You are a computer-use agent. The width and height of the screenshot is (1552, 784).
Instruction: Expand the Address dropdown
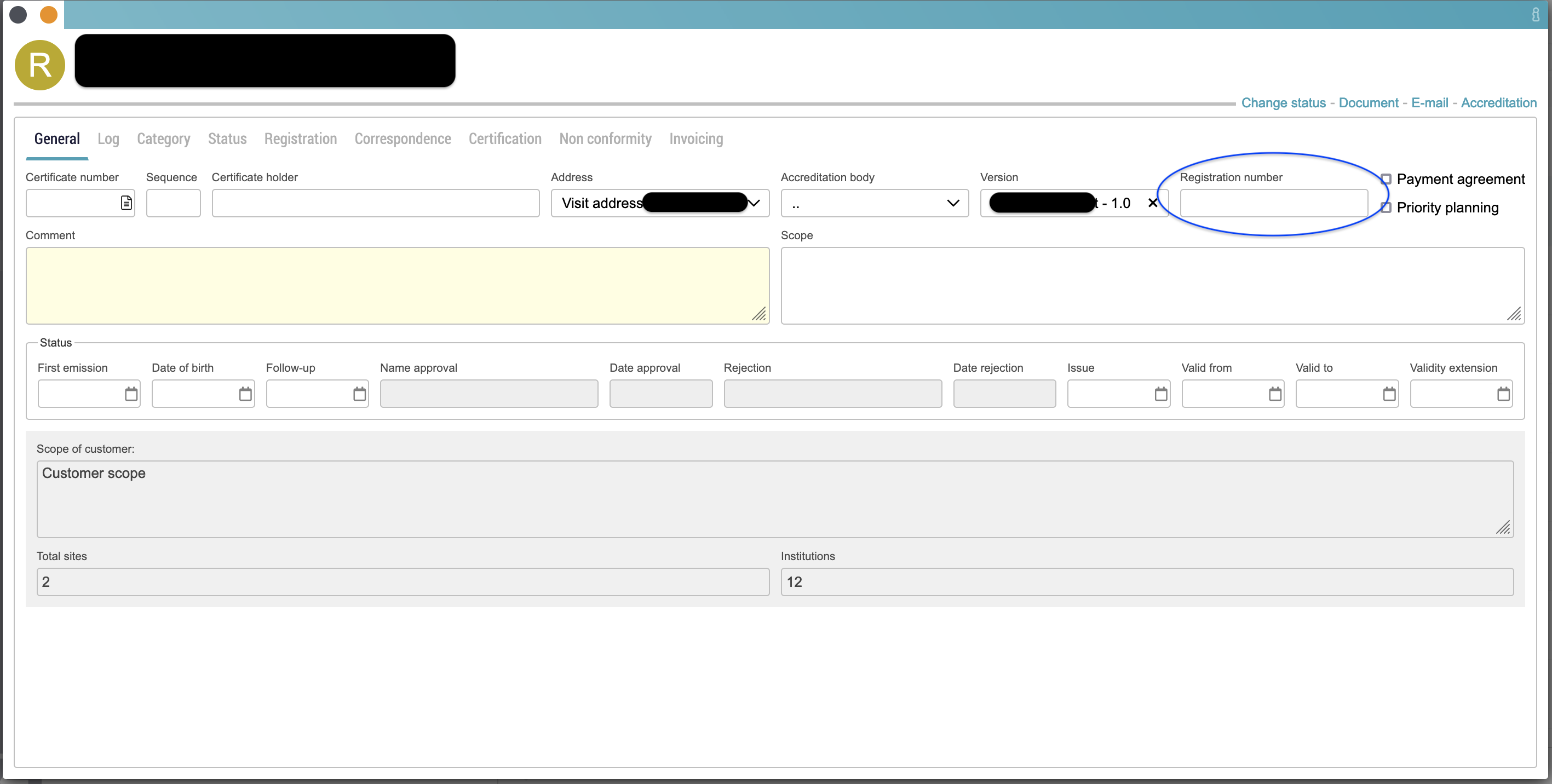point(753,203)
